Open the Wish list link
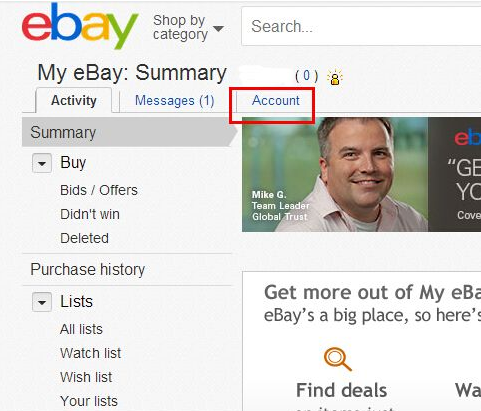481x411 pixels. [x=86, y=377]
